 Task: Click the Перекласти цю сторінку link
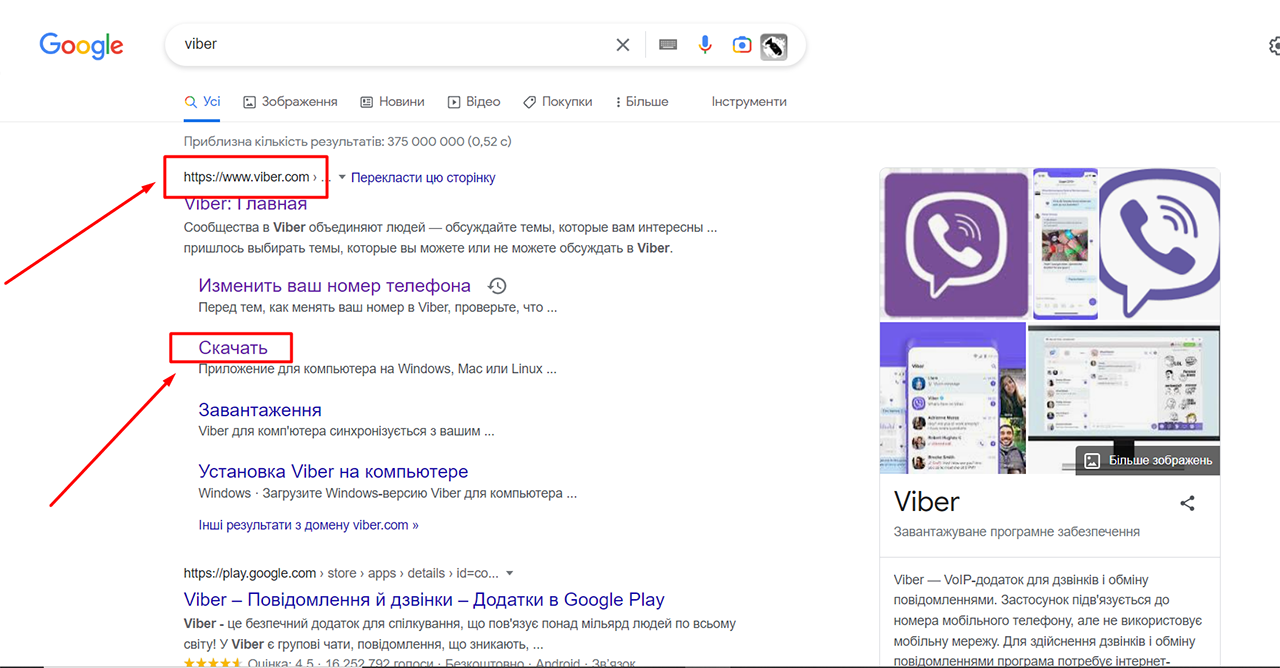423,178
